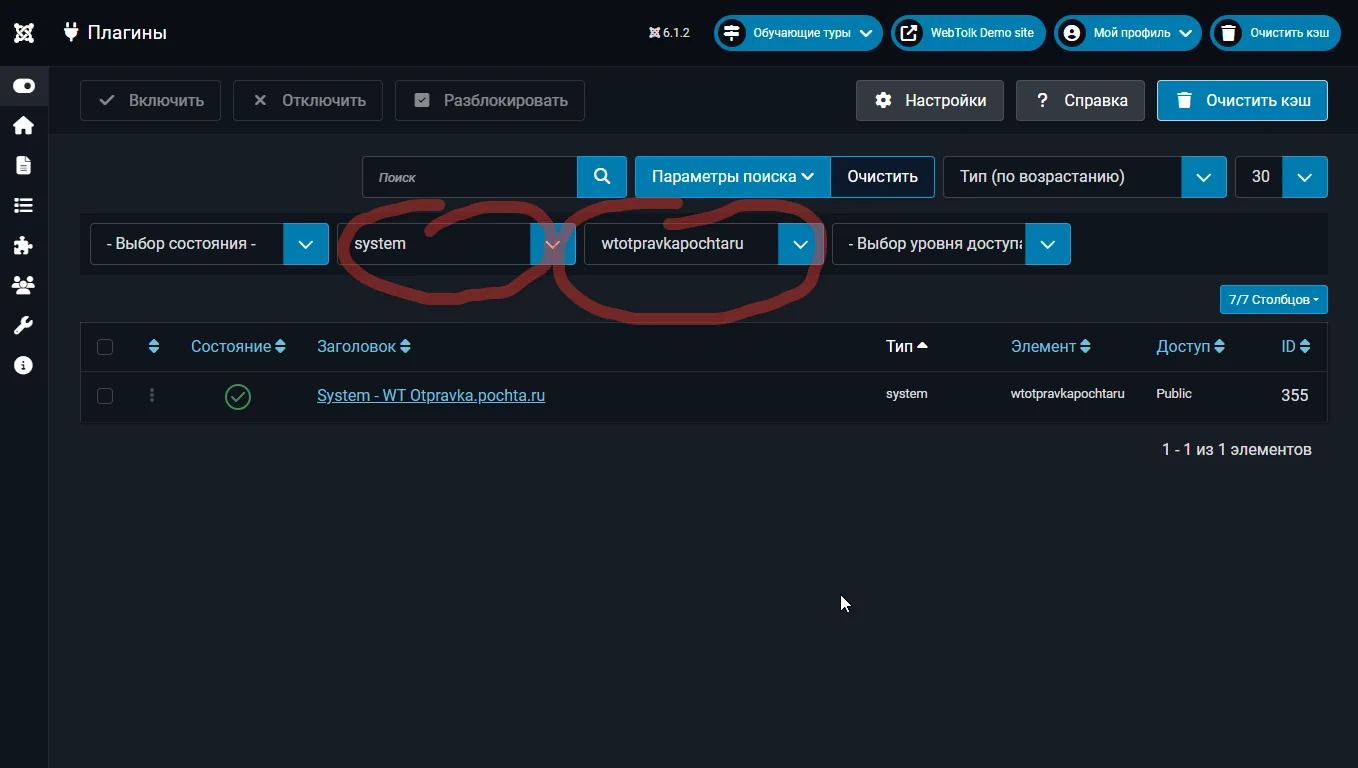Screen dimensions: 1358x768
Task: Open the 30 items-per-page dropdown
Action: tap(1282, 177)
